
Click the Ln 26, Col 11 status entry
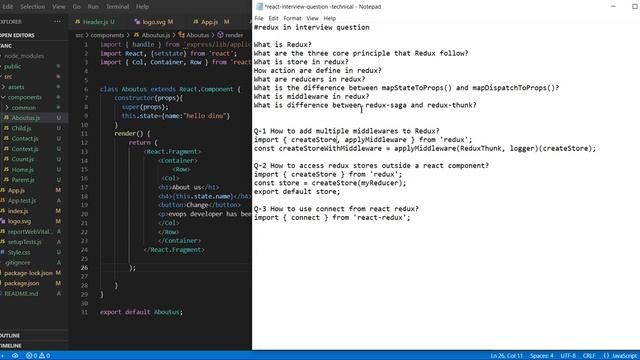tap(506, 356)
